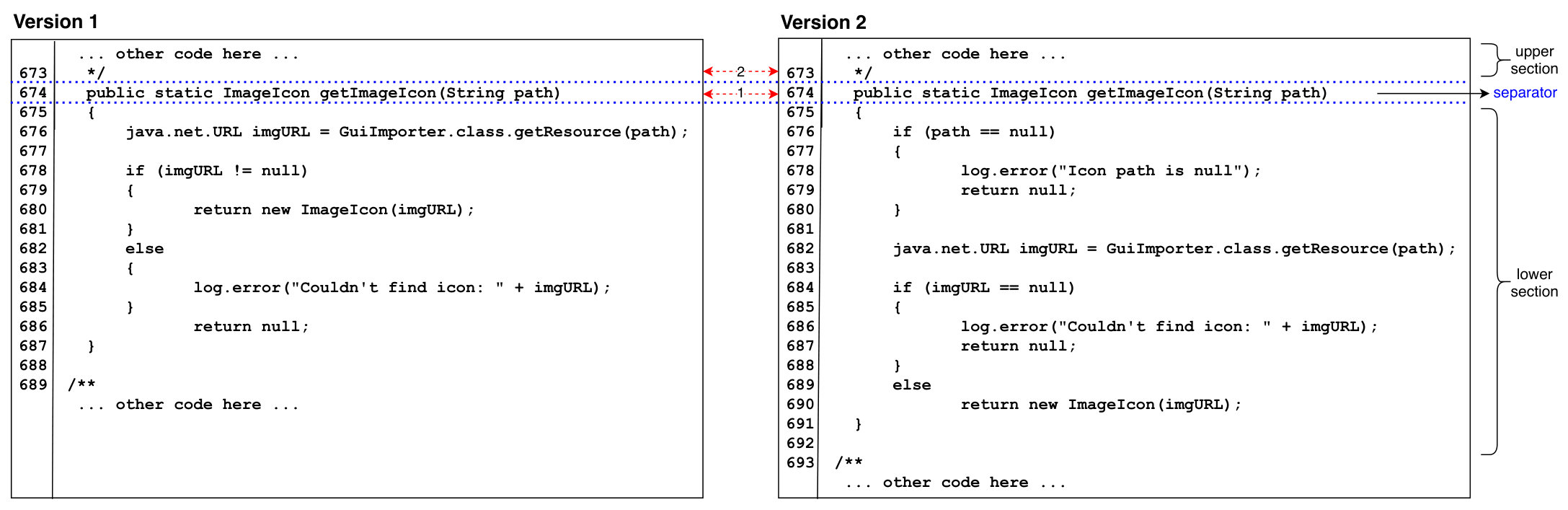Screen dimensions: 1568x510
Task: Click line number 690 in Version 2
Action: click(800, 404)
